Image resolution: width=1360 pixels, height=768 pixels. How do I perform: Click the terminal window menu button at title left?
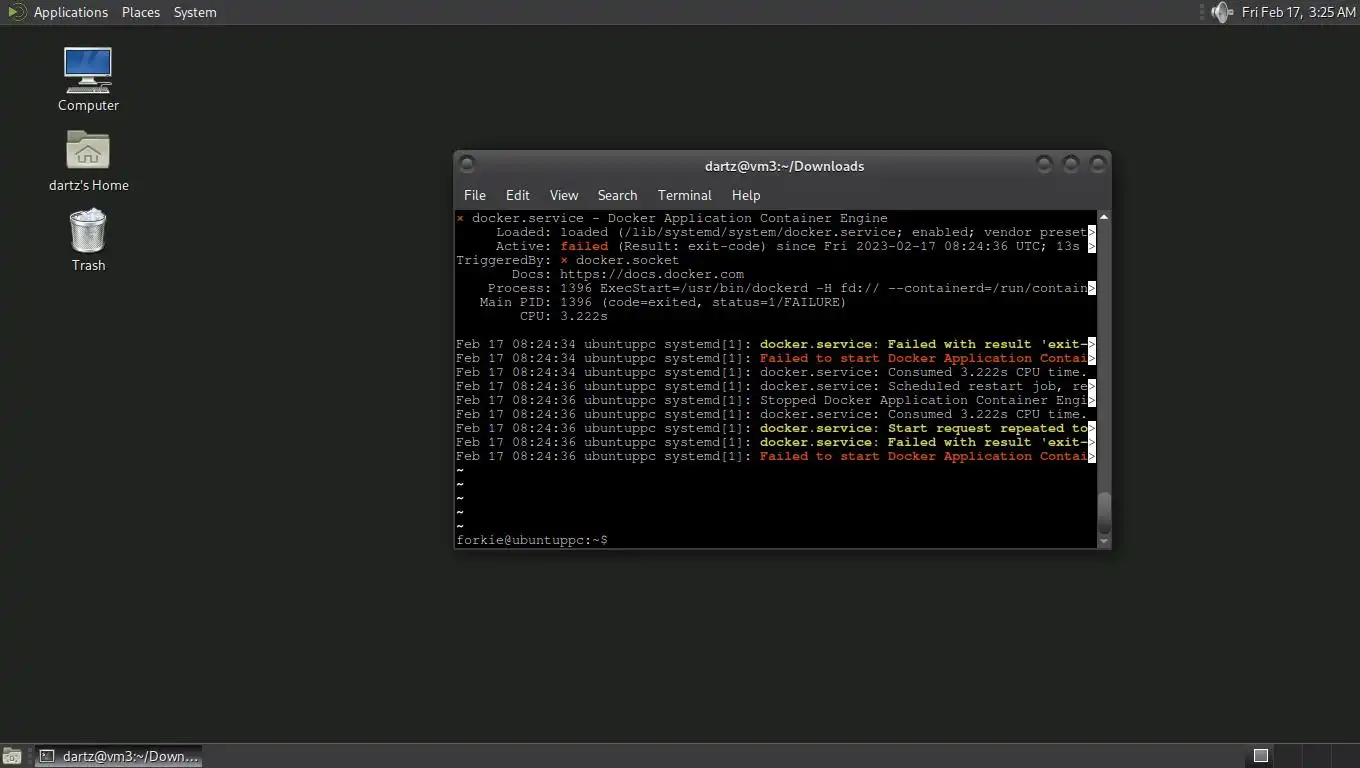[x=467, y=164]
